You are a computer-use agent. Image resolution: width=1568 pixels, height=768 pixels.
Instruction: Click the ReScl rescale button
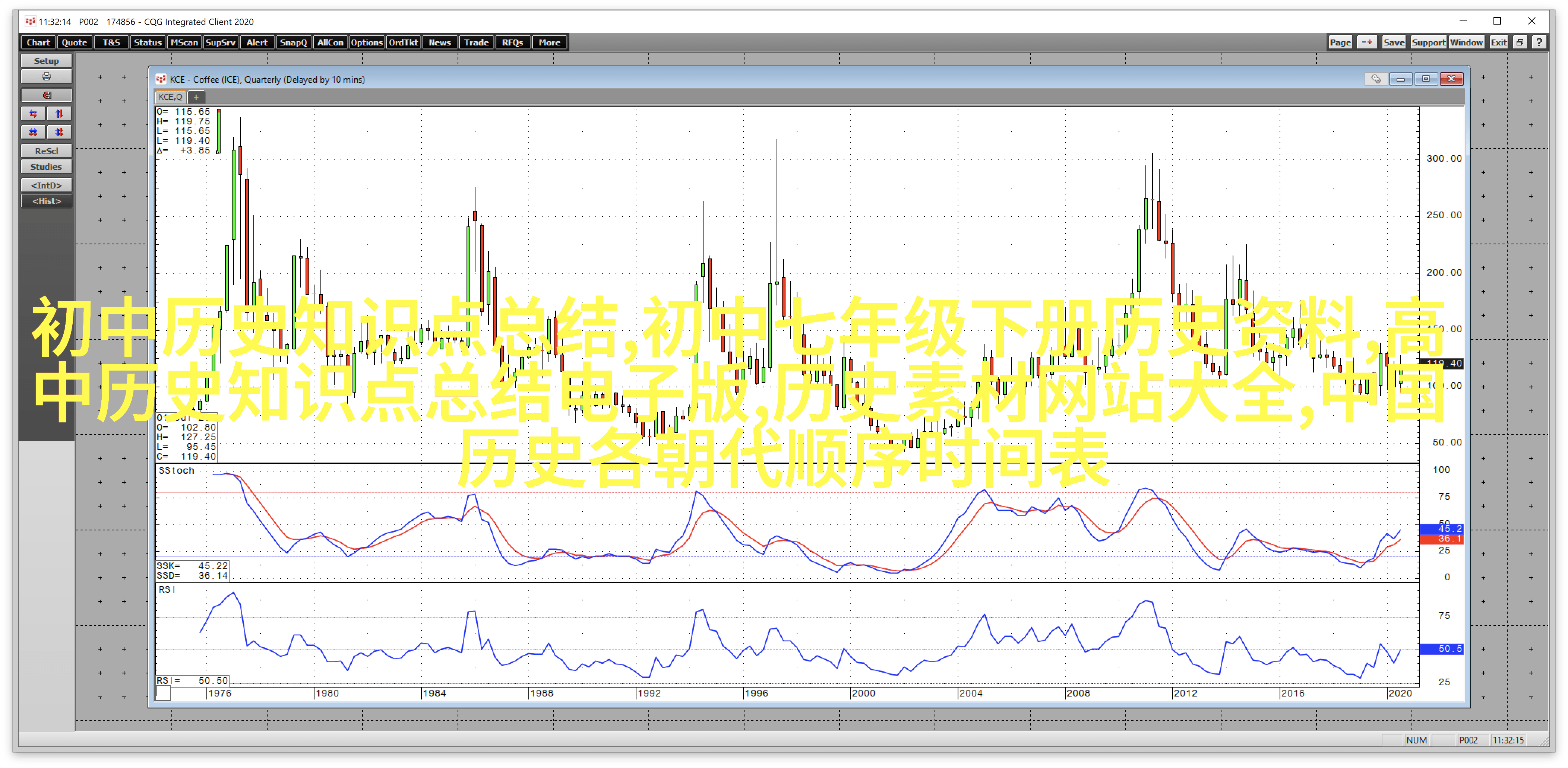46,151
